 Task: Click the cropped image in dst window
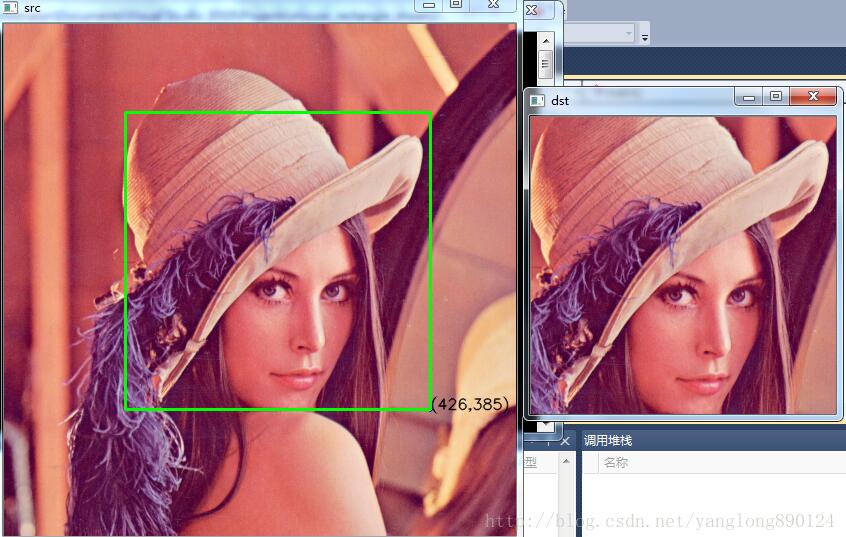click(682, 264)
